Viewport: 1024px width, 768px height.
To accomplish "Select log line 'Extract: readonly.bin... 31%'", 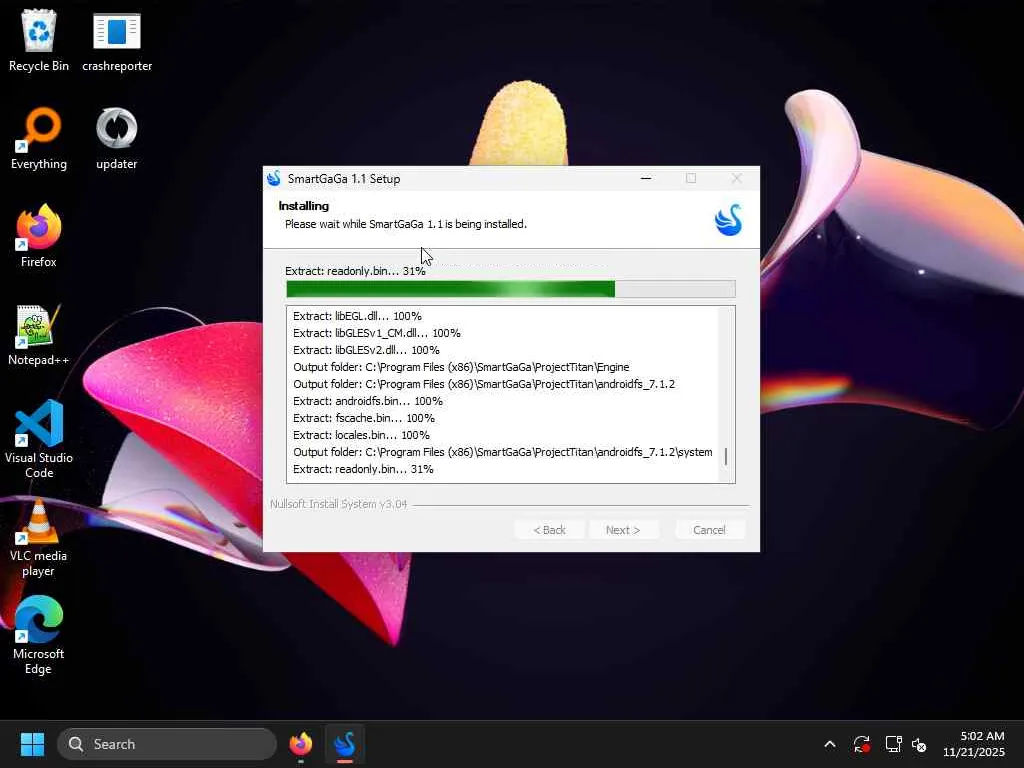I will [x=363, y=469].
